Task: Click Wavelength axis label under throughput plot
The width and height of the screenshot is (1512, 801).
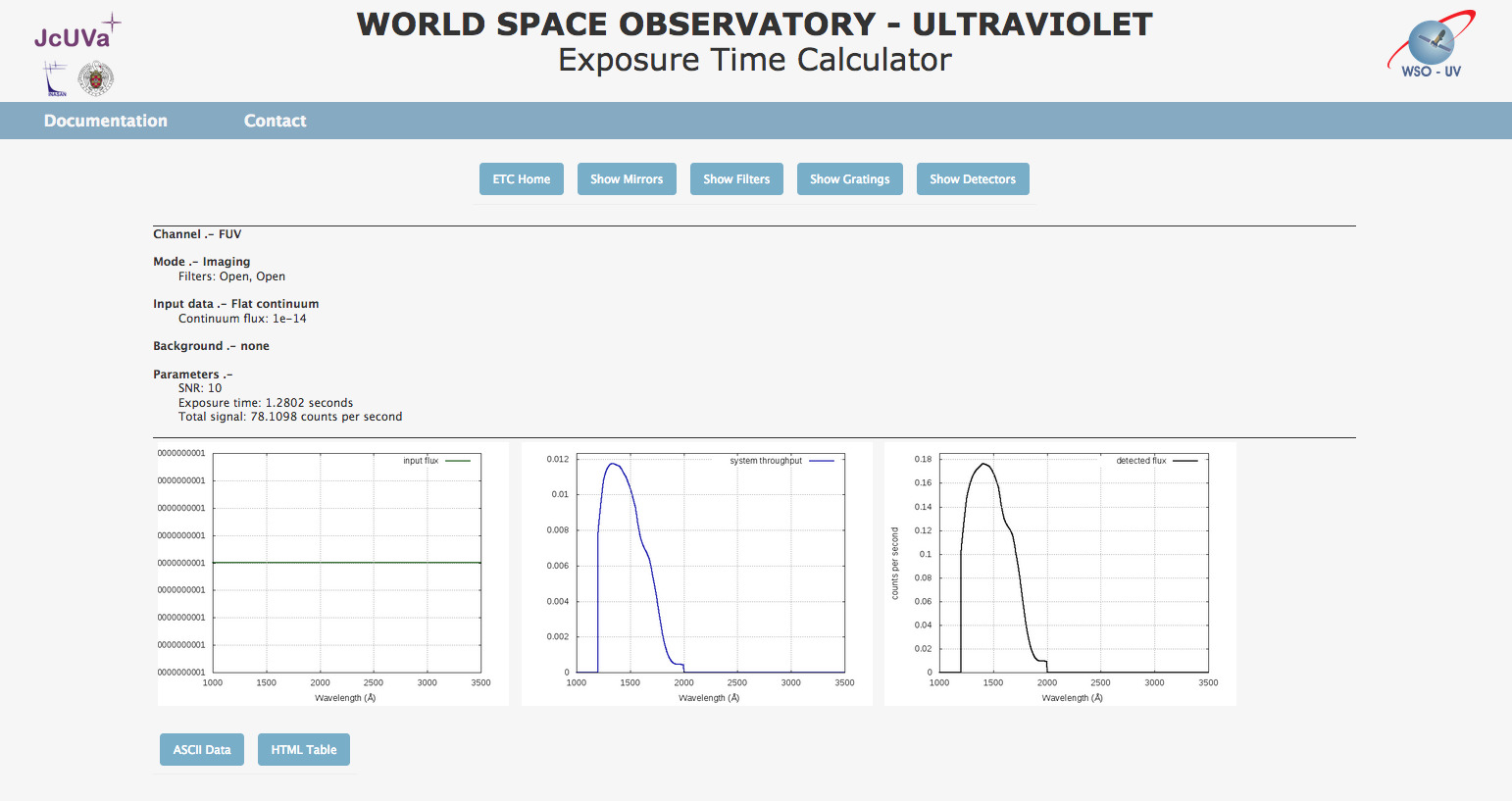Action: [x=709, y=698]
